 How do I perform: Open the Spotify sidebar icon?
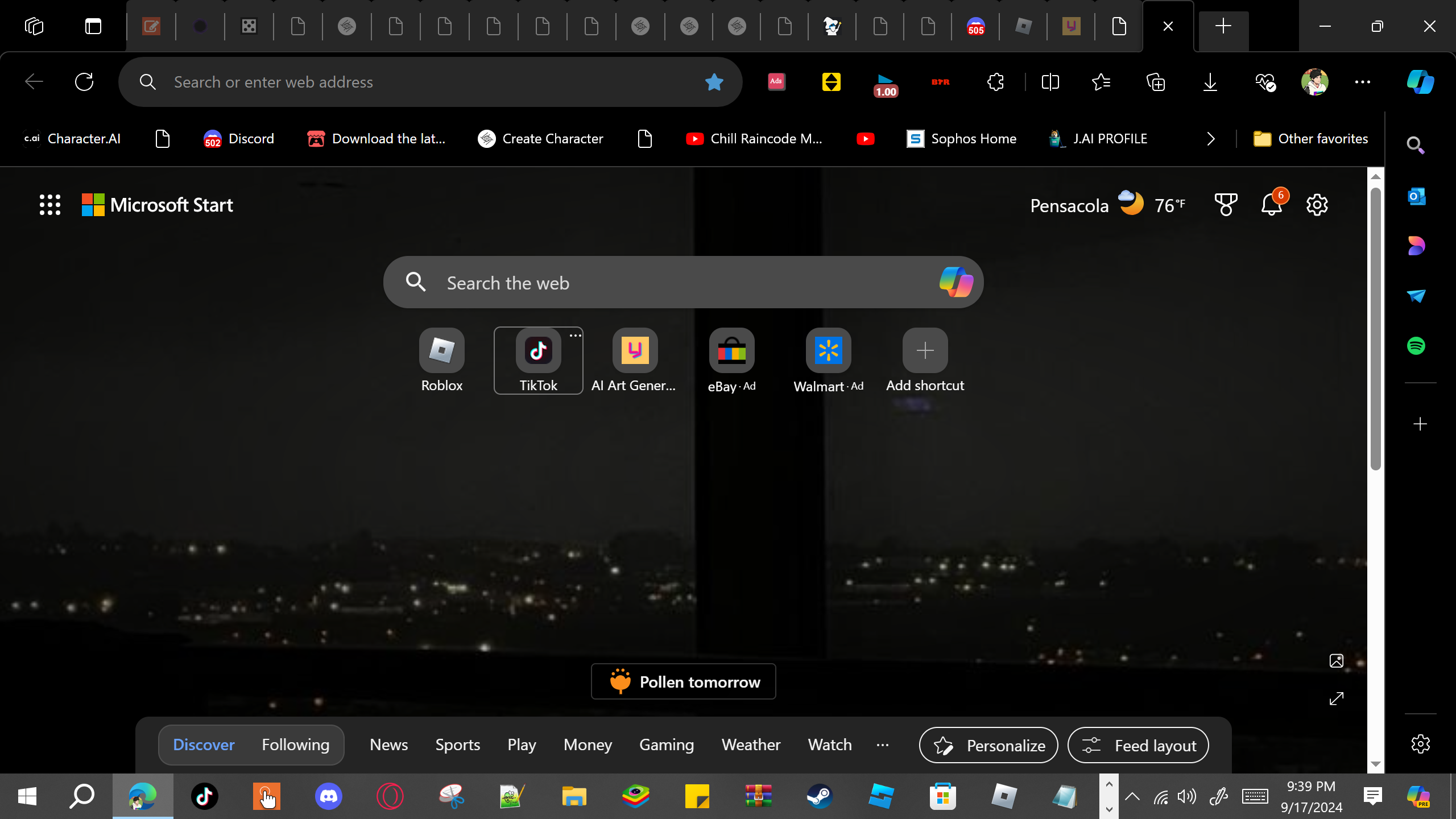(x=1416, y=346)
